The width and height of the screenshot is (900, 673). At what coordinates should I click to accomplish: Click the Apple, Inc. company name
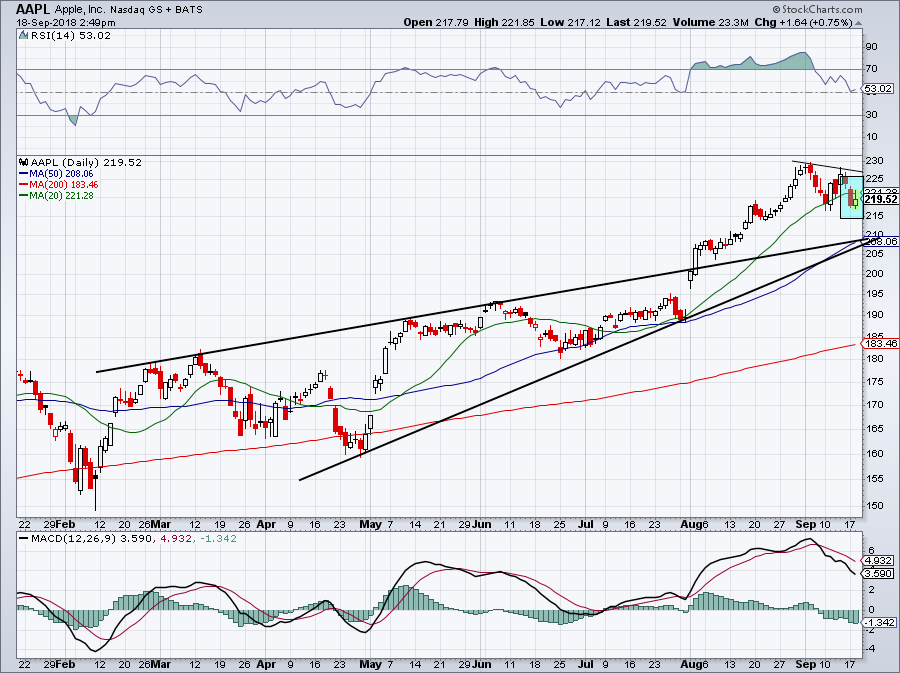click(80, 10)
